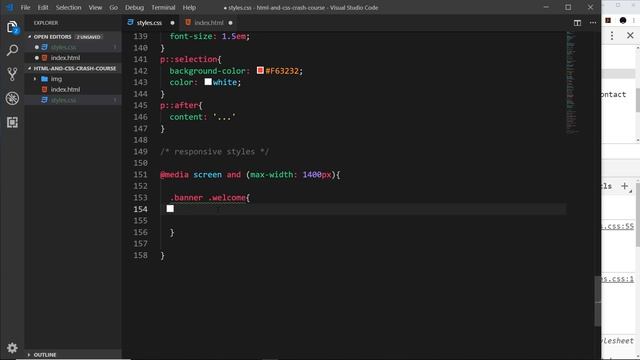Click the VS Code logo in title bar
640x360 pixels.
tap(10, 7)
